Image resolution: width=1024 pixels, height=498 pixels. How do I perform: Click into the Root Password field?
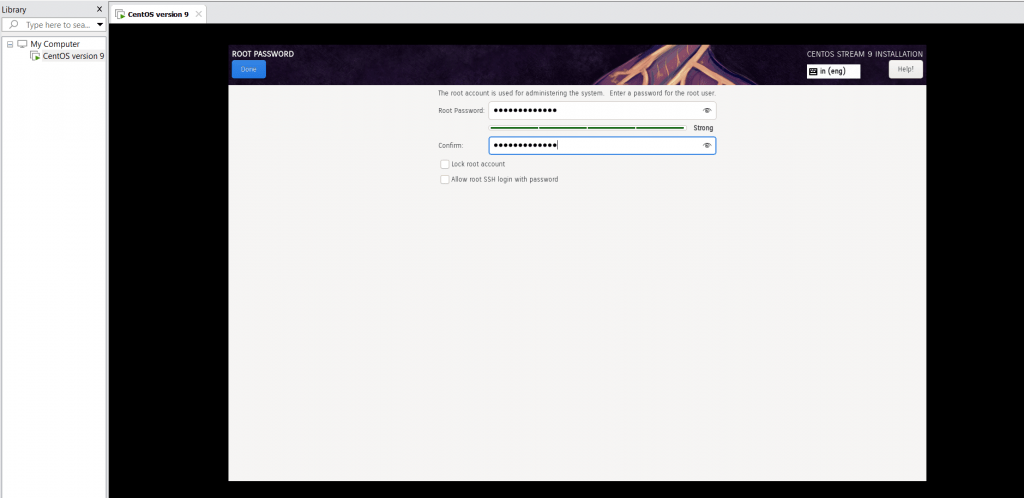coord(602,110)
